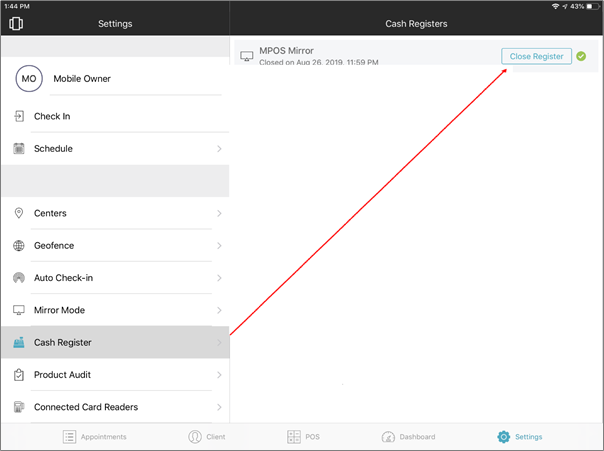Tap the POS grid icon in tab bar
This screenshot has width=604, height=451.
pyautogui.click(x=294, y=437)
